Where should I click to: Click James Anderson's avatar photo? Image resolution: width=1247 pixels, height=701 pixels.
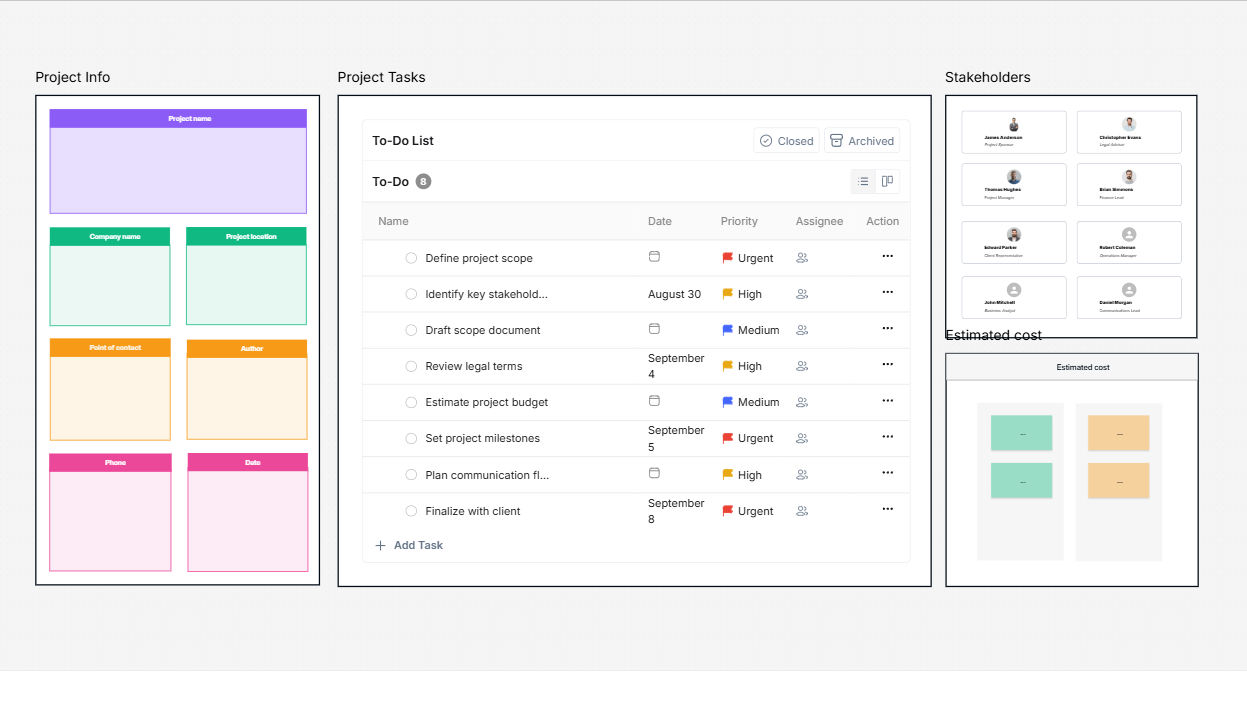pyautogui.click(x=1014, y=124)
